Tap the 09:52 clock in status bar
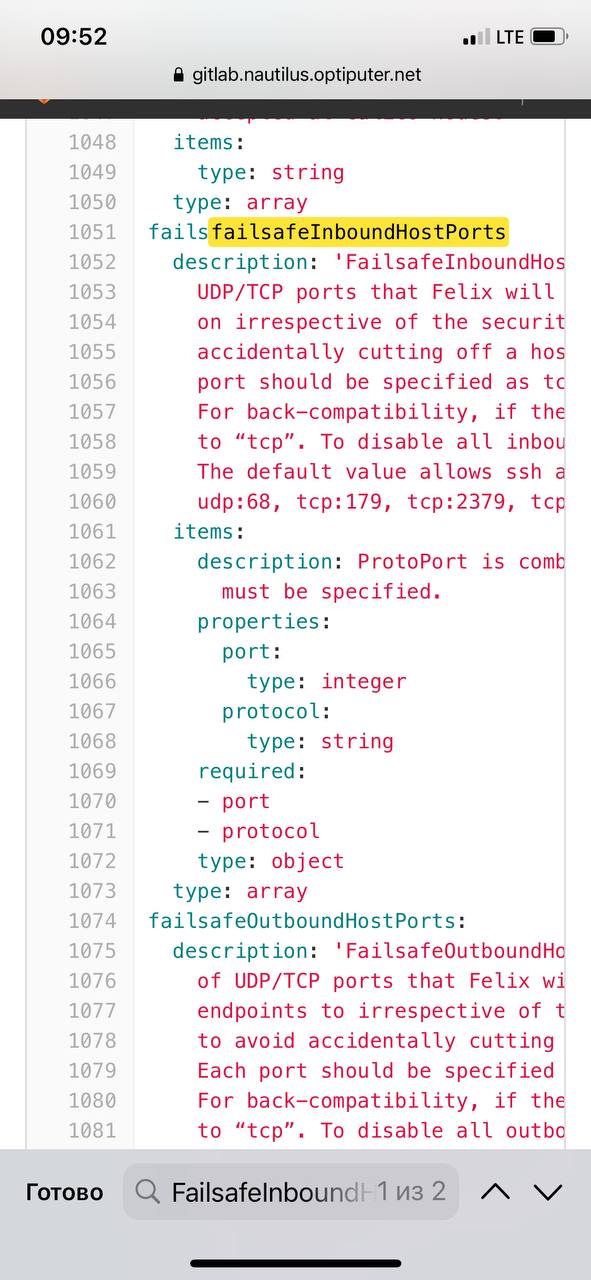Screen dimensions: 591x1280 (x=74, y=37)
